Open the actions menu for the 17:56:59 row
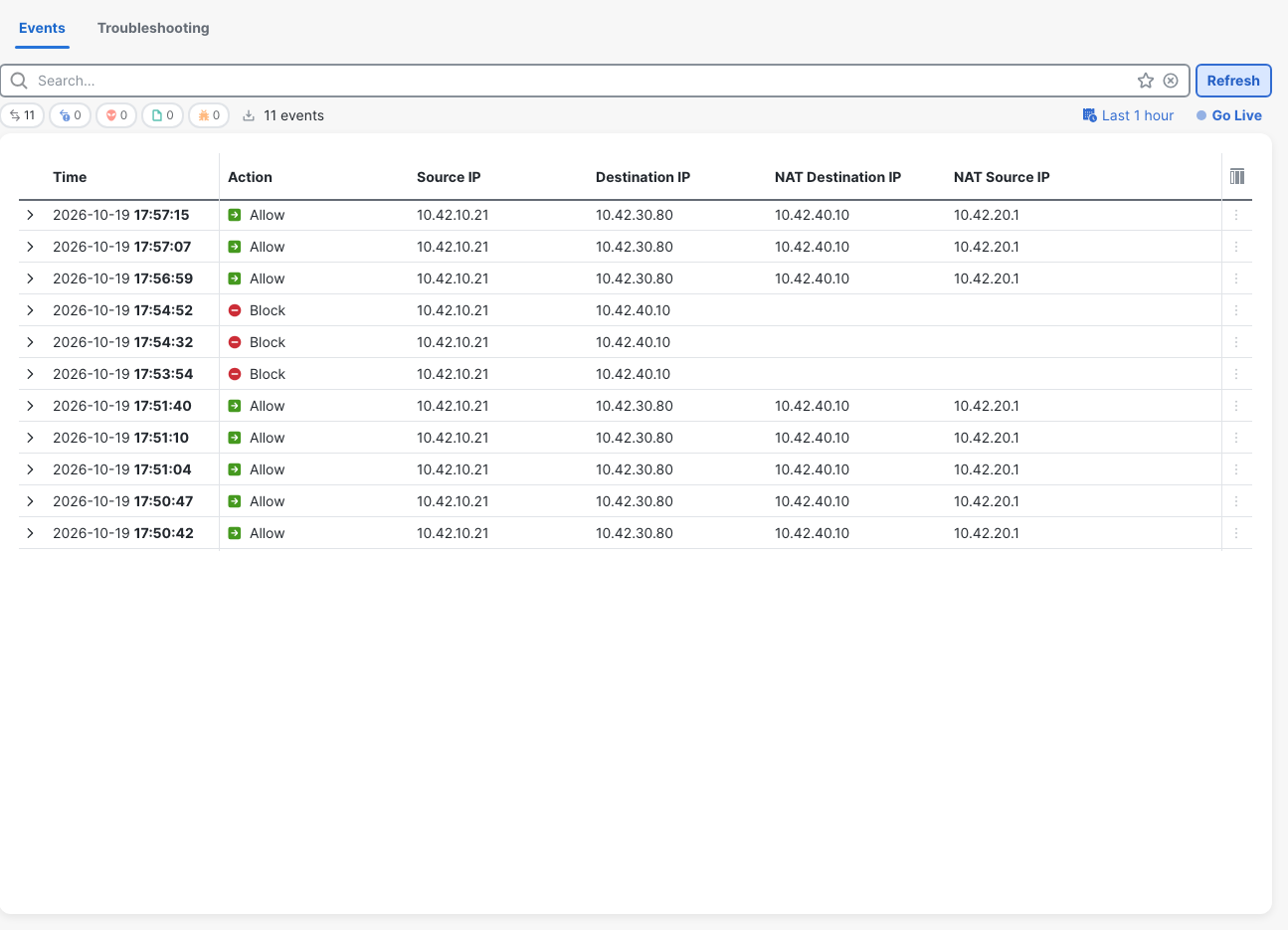The height and width of the screenshot is (930, 1288). tap(1236, 279)
